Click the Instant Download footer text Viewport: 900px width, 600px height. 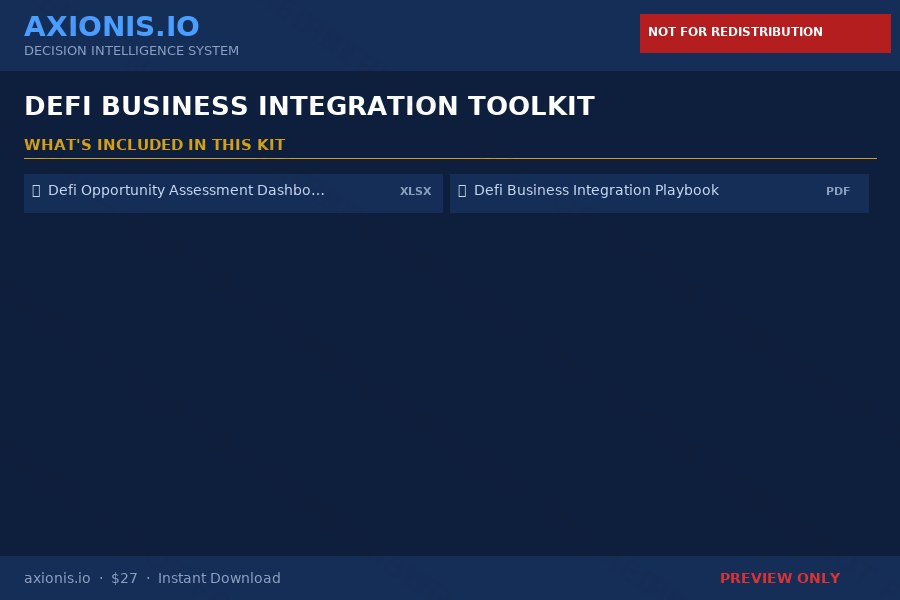219,578
